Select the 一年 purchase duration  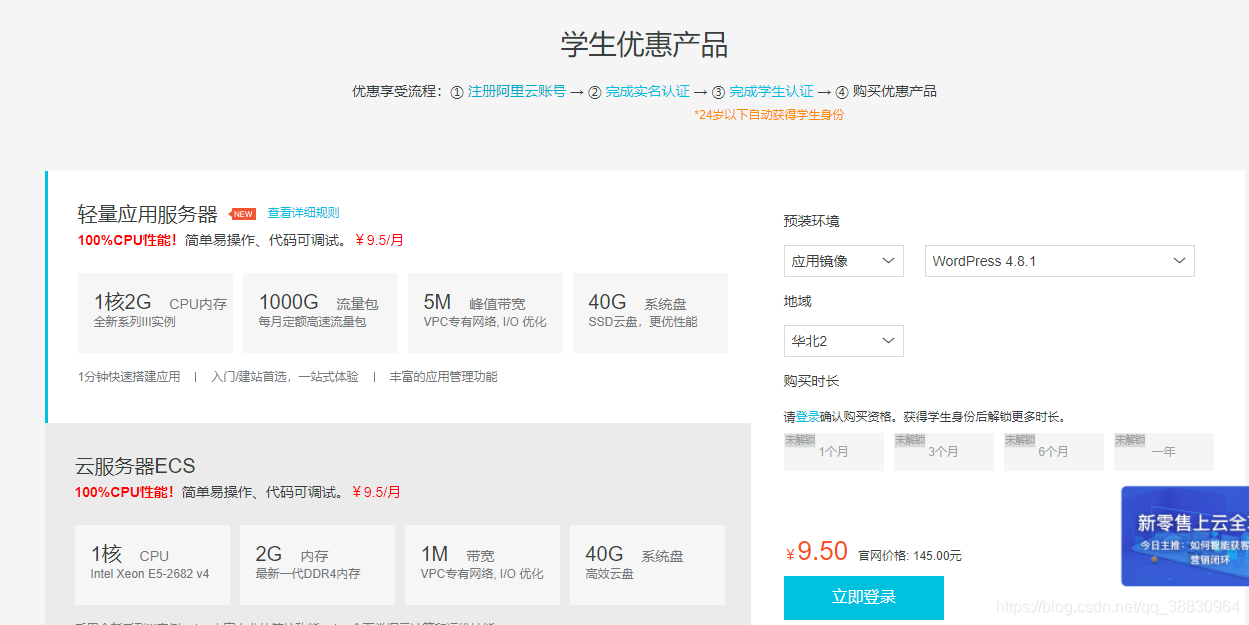(1164, 452)
